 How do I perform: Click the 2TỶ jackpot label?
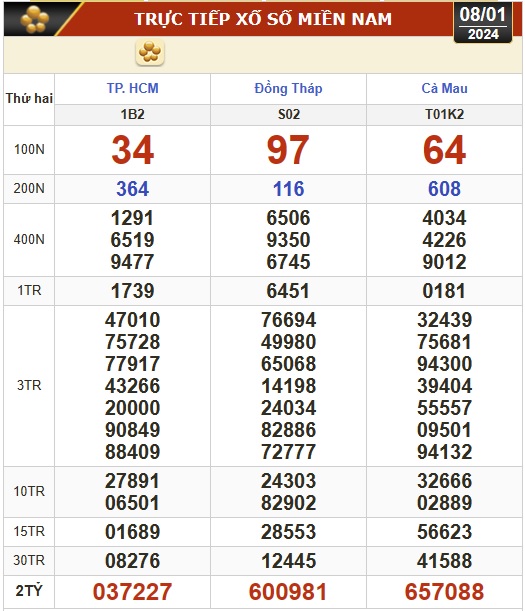29,591
